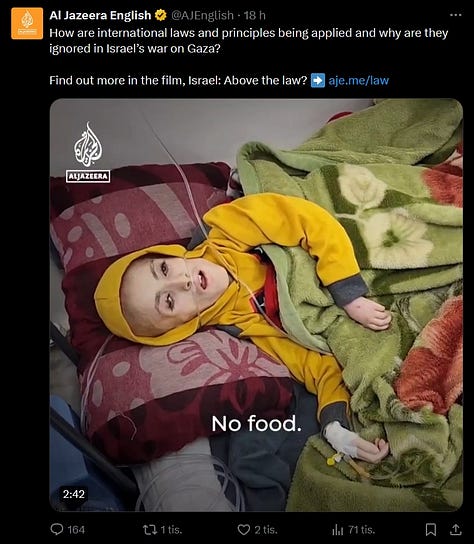
Task: Open the three-dot more options menu
Action: click(455, 15)
